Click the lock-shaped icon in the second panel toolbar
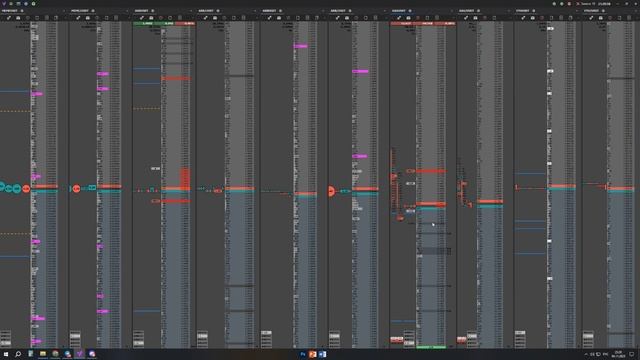 [87, 18]
